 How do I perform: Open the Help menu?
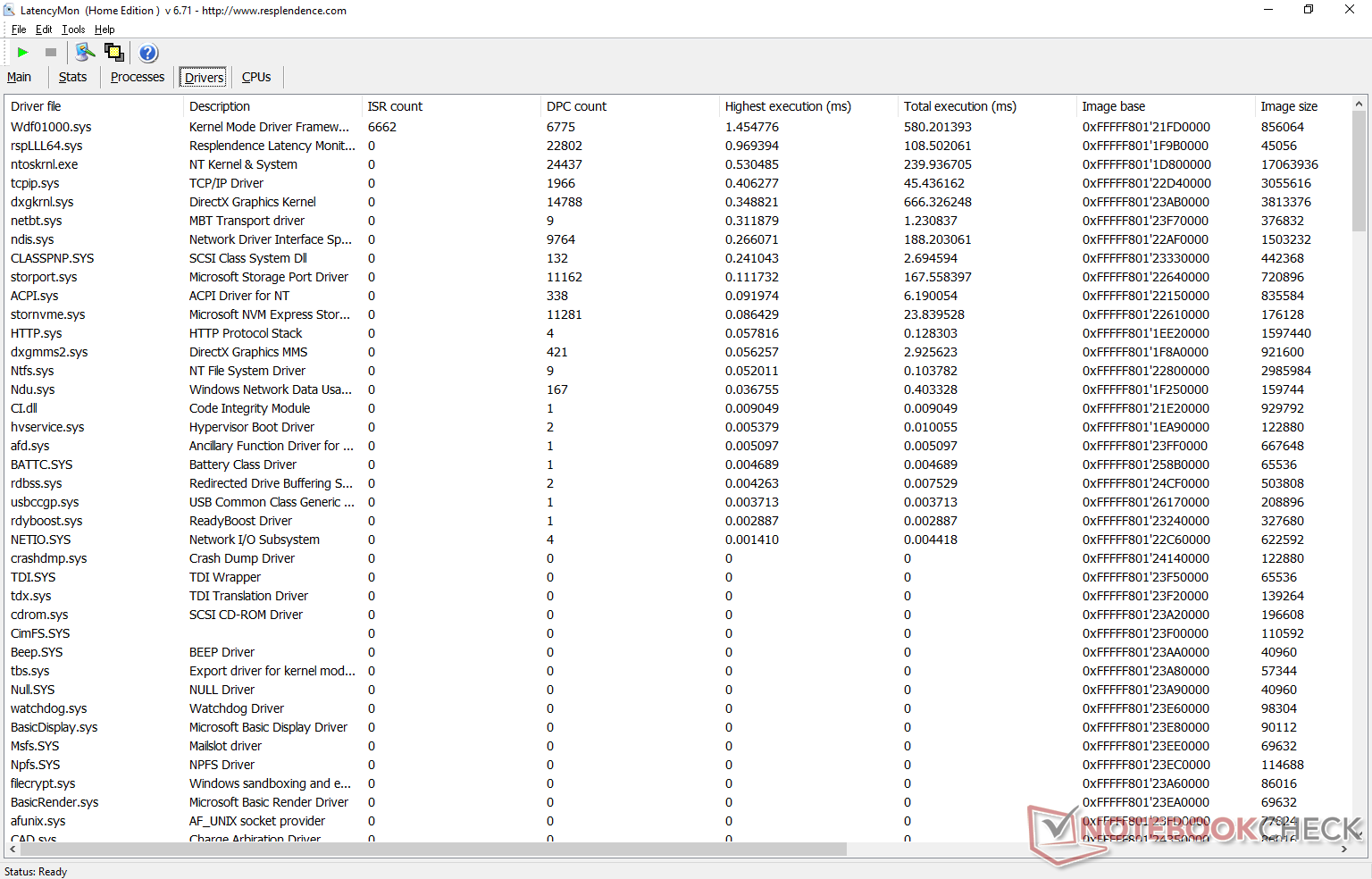[105, 29]
